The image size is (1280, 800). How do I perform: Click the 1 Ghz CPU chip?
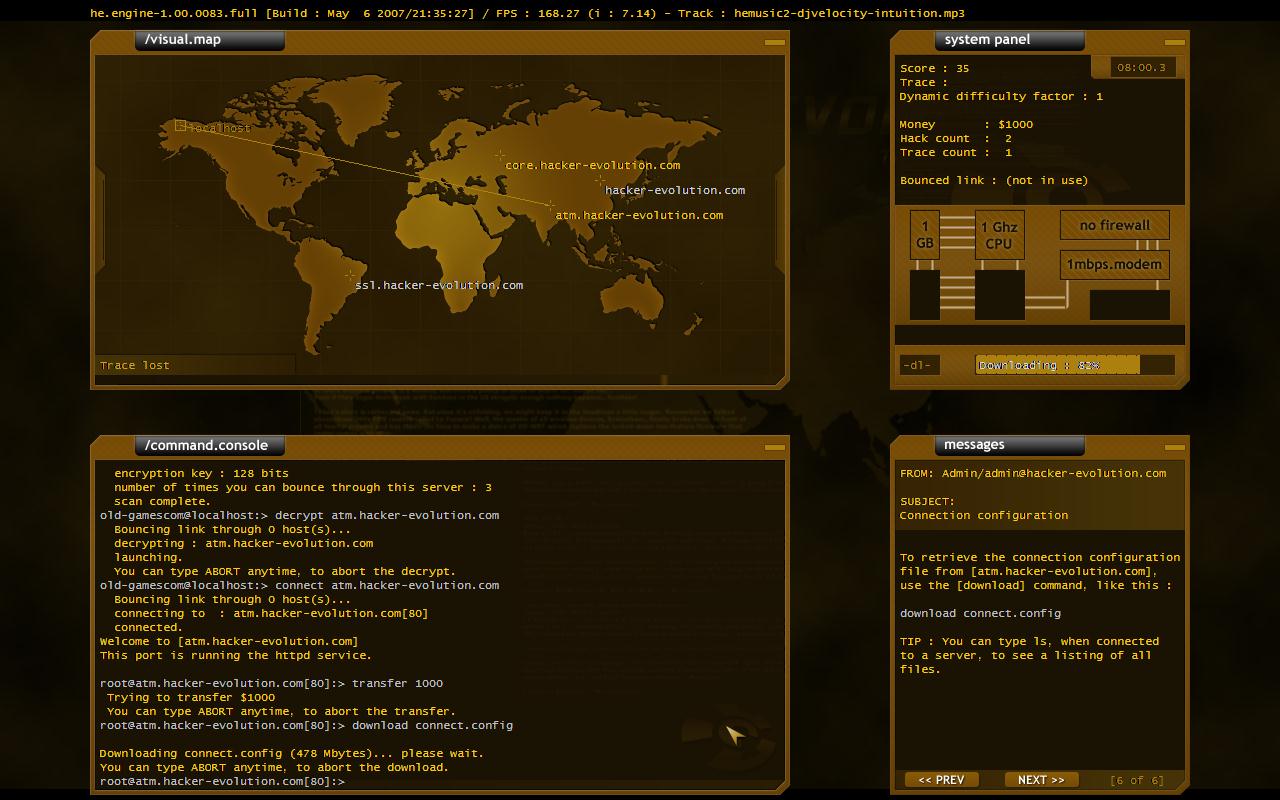(999, 235)
